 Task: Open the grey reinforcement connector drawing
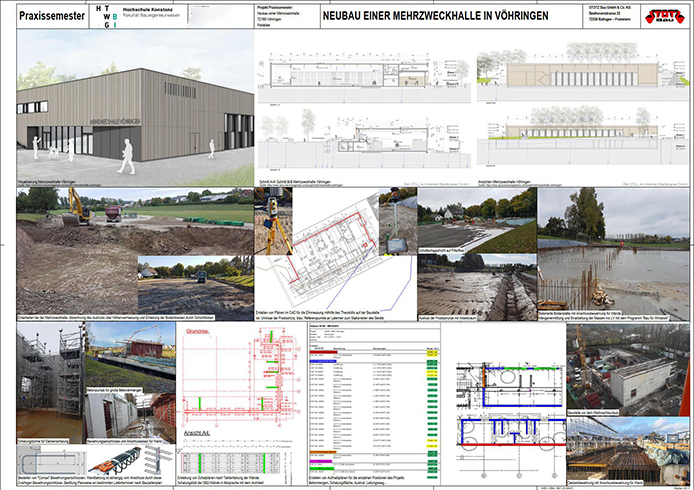(x=51, y=461)
